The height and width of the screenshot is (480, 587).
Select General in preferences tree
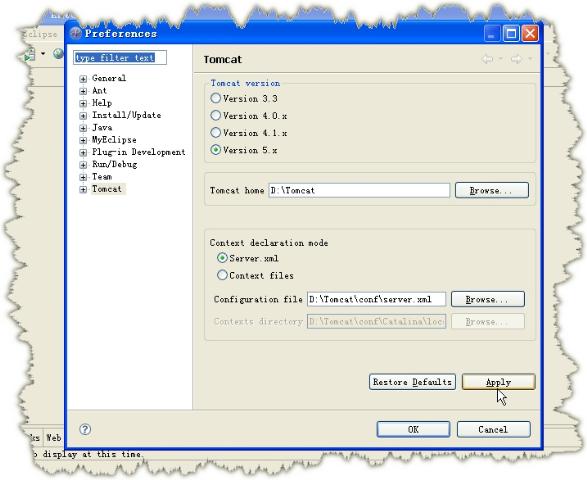(x=109, y=78)
